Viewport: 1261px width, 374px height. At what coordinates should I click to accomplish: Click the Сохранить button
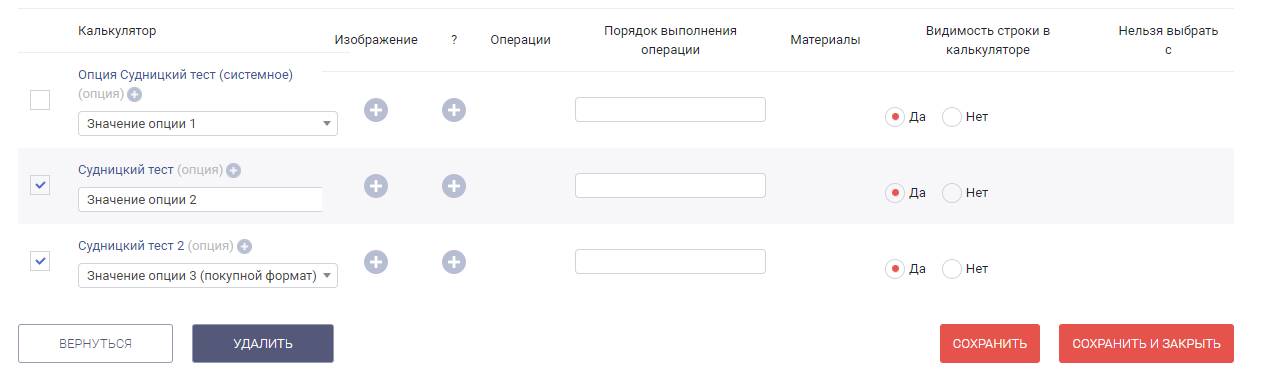(x=990, y=344)
